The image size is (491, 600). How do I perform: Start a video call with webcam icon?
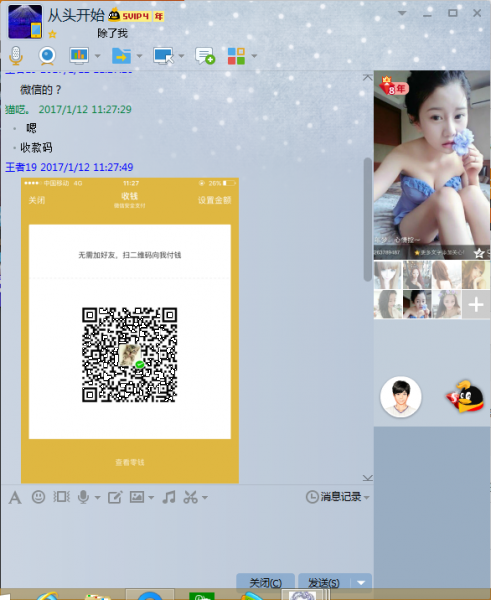coord(47,56)
